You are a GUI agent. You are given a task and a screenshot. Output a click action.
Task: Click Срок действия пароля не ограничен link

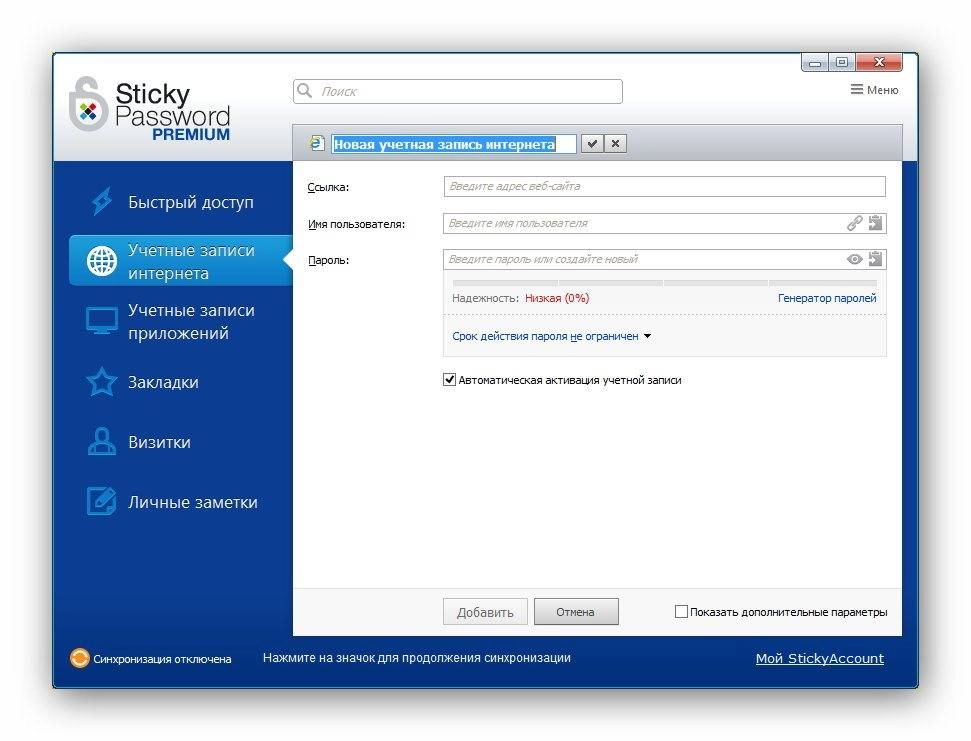pos(545,336)
